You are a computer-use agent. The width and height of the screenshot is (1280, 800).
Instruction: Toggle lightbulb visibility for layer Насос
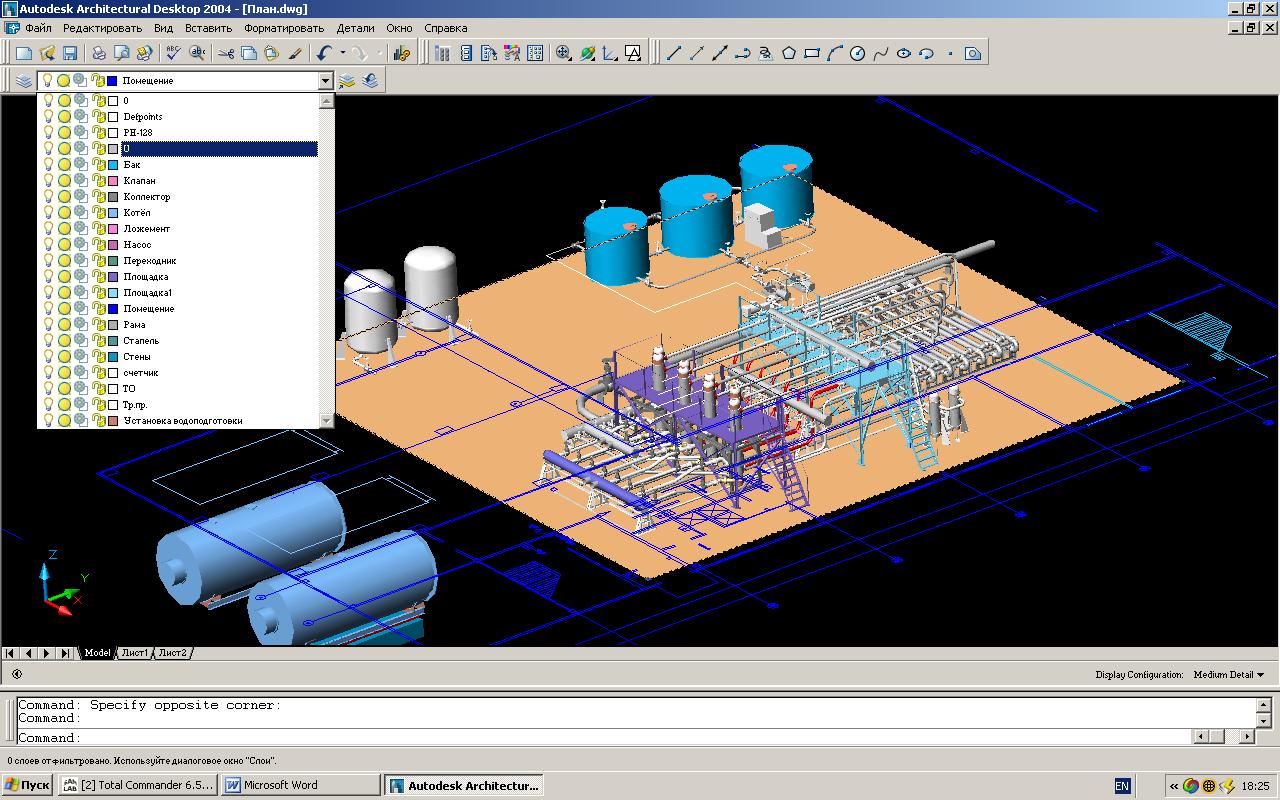click(x=47, y=244)
